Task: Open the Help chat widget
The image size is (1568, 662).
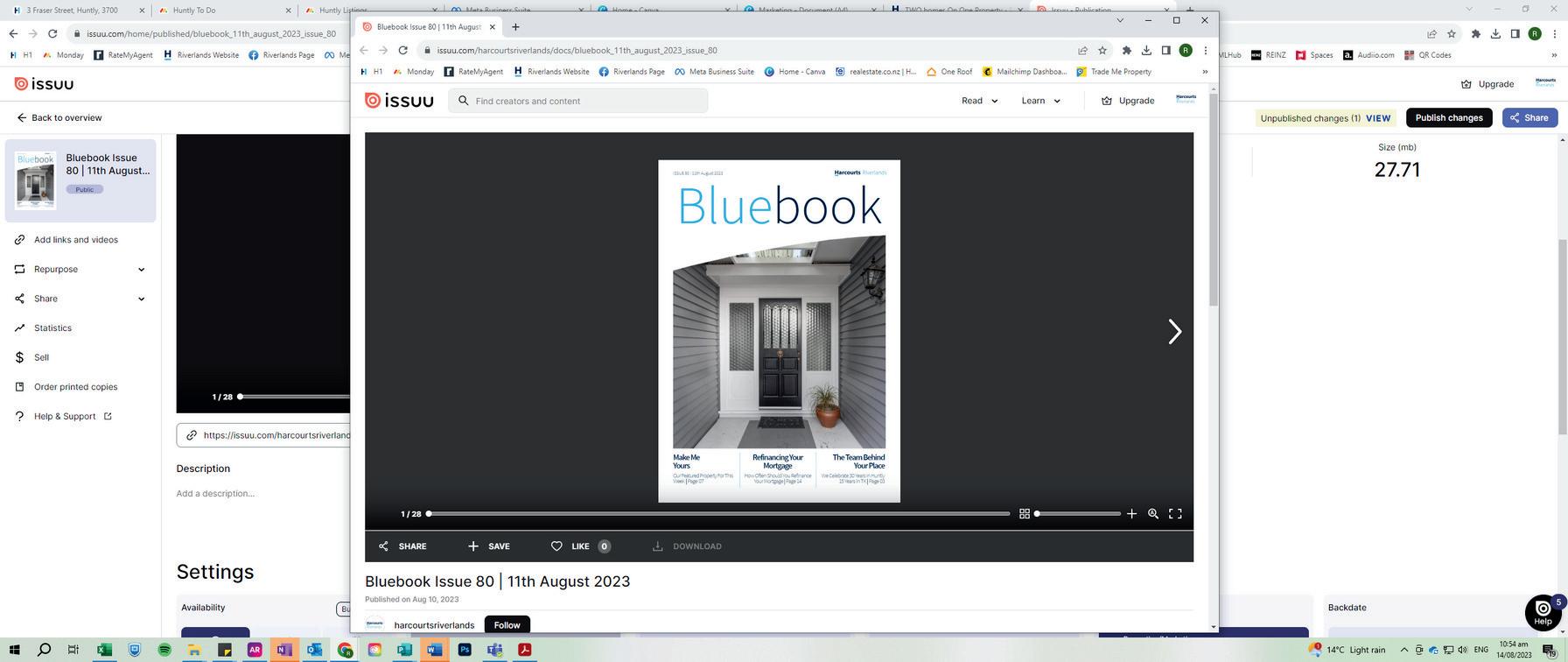Action: point(1543,612)
